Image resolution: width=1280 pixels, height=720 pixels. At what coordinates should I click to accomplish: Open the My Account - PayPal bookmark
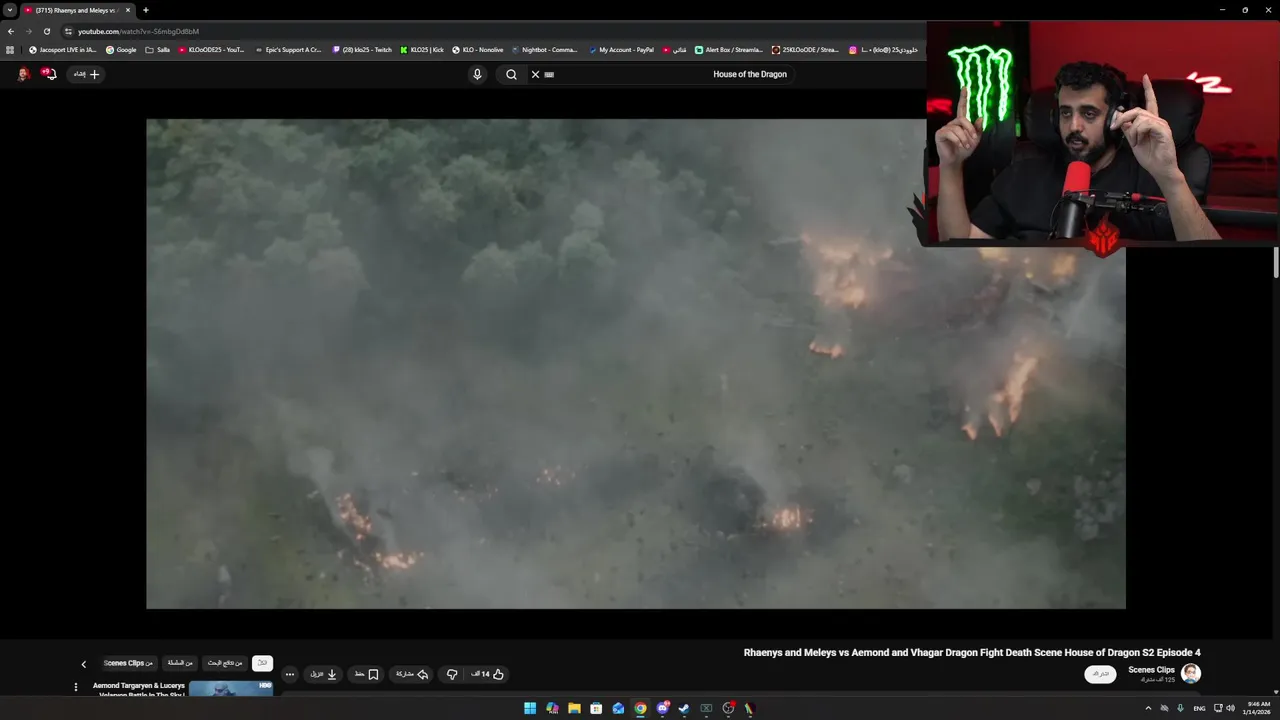click(x=622, y=49)
